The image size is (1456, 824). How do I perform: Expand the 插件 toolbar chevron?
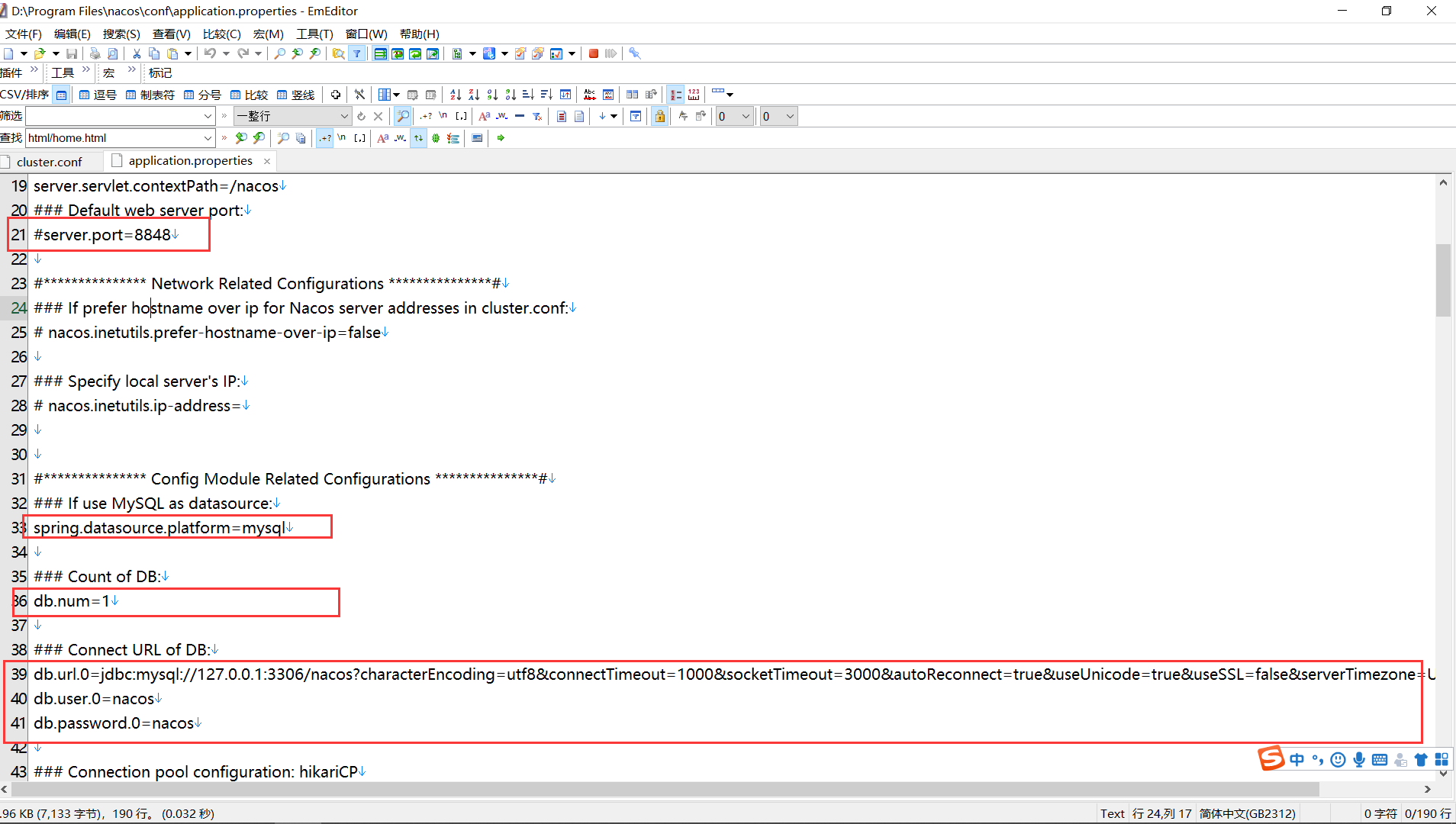coord(34,70)
